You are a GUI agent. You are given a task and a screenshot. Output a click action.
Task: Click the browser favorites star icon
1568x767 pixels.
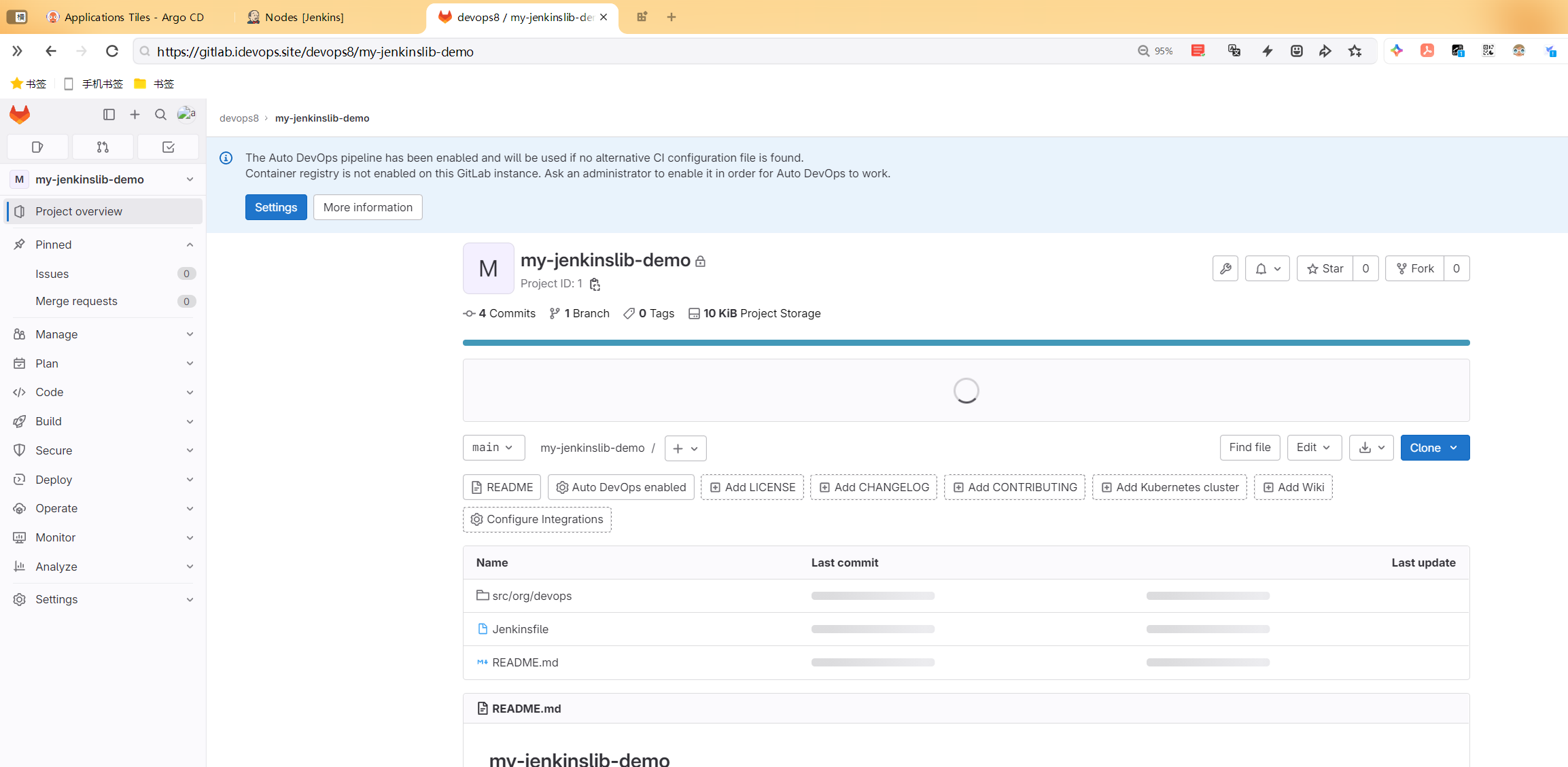(1355, 51)
